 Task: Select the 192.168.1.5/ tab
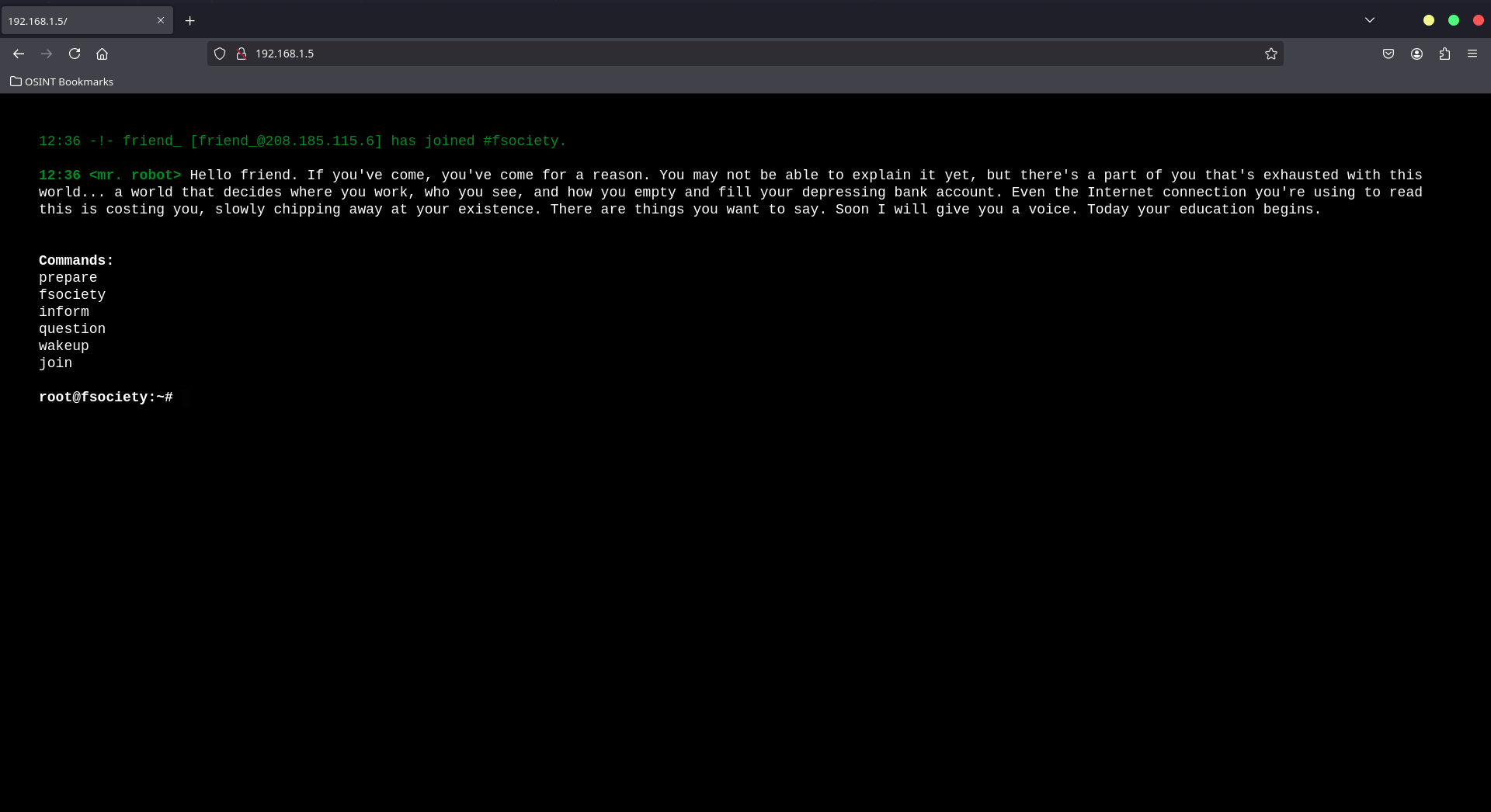click(x=86, y=21)
